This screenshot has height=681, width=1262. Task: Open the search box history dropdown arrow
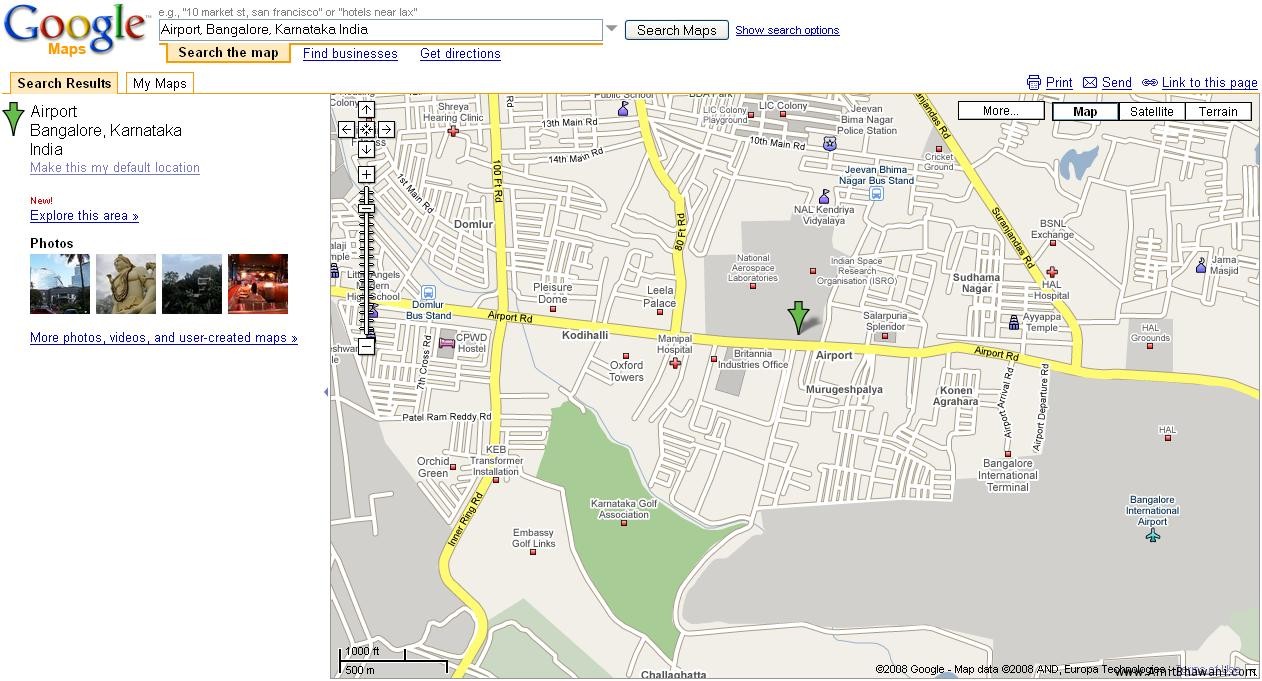click(x=612, y=29)
